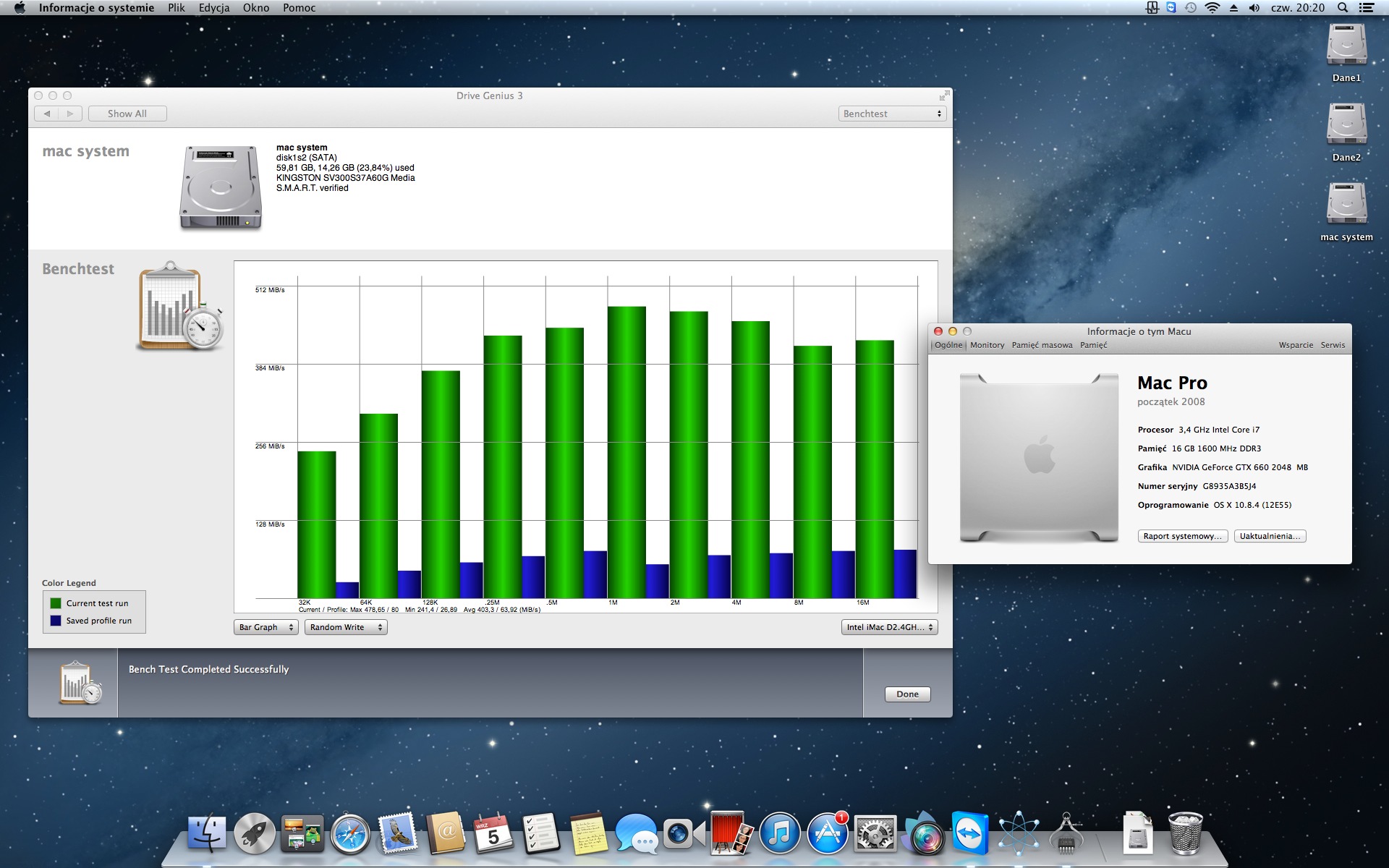Image resolution: width=1389 pixels, height=868 pixels.
Task: Open Safari from the Dock
Action: tap(350, 834)
